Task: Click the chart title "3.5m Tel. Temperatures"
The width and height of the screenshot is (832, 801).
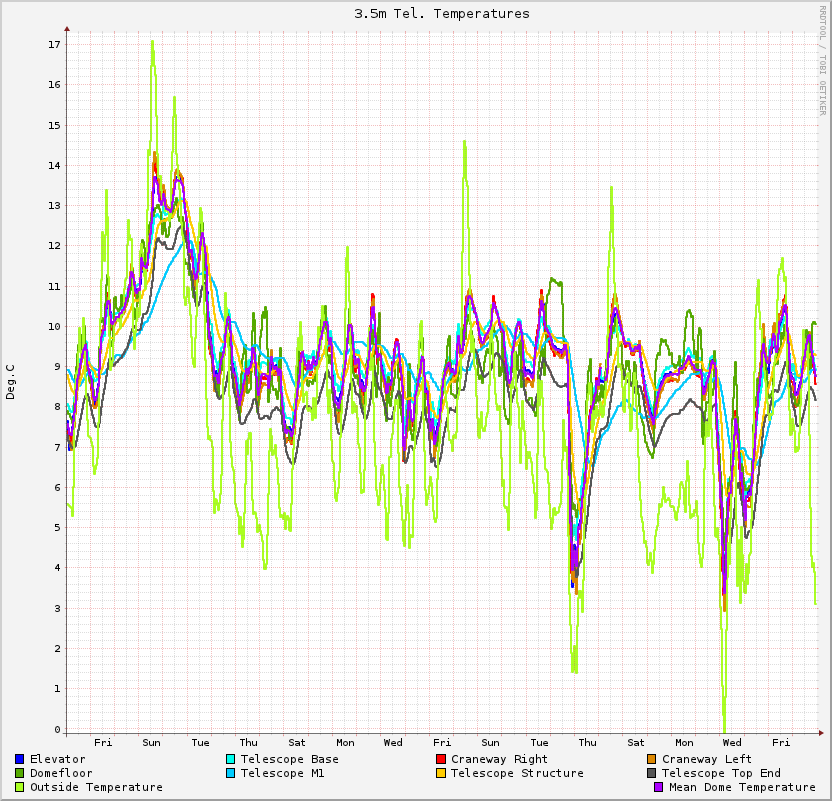Action: (442, 14)
